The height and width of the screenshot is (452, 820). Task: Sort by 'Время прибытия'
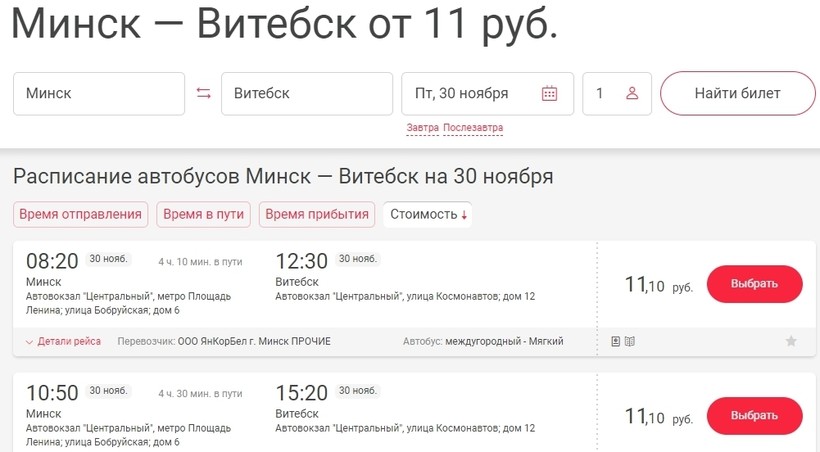click(317, 214)
